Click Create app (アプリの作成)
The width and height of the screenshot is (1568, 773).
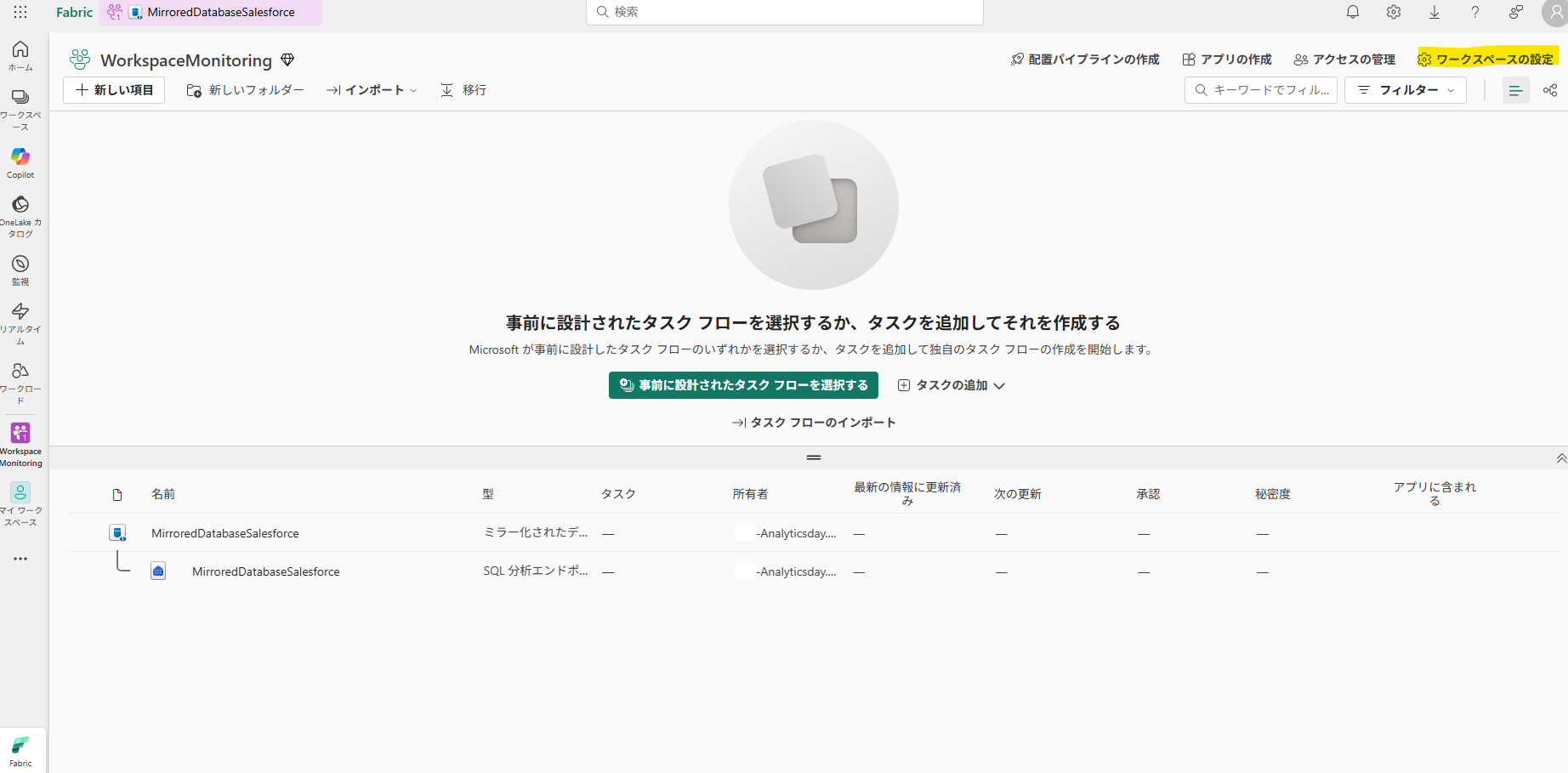click(1227, 60)
